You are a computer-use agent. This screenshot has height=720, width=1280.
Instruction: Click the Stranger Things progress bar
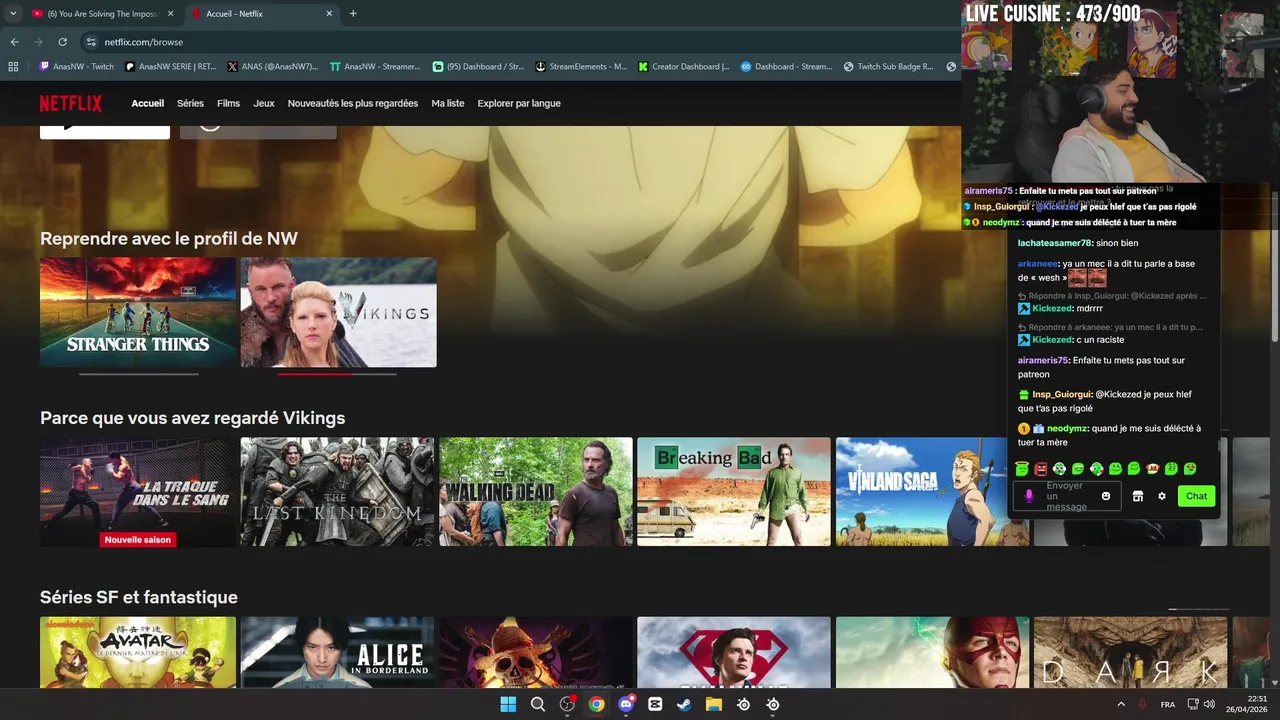click(x=139, y=374)
